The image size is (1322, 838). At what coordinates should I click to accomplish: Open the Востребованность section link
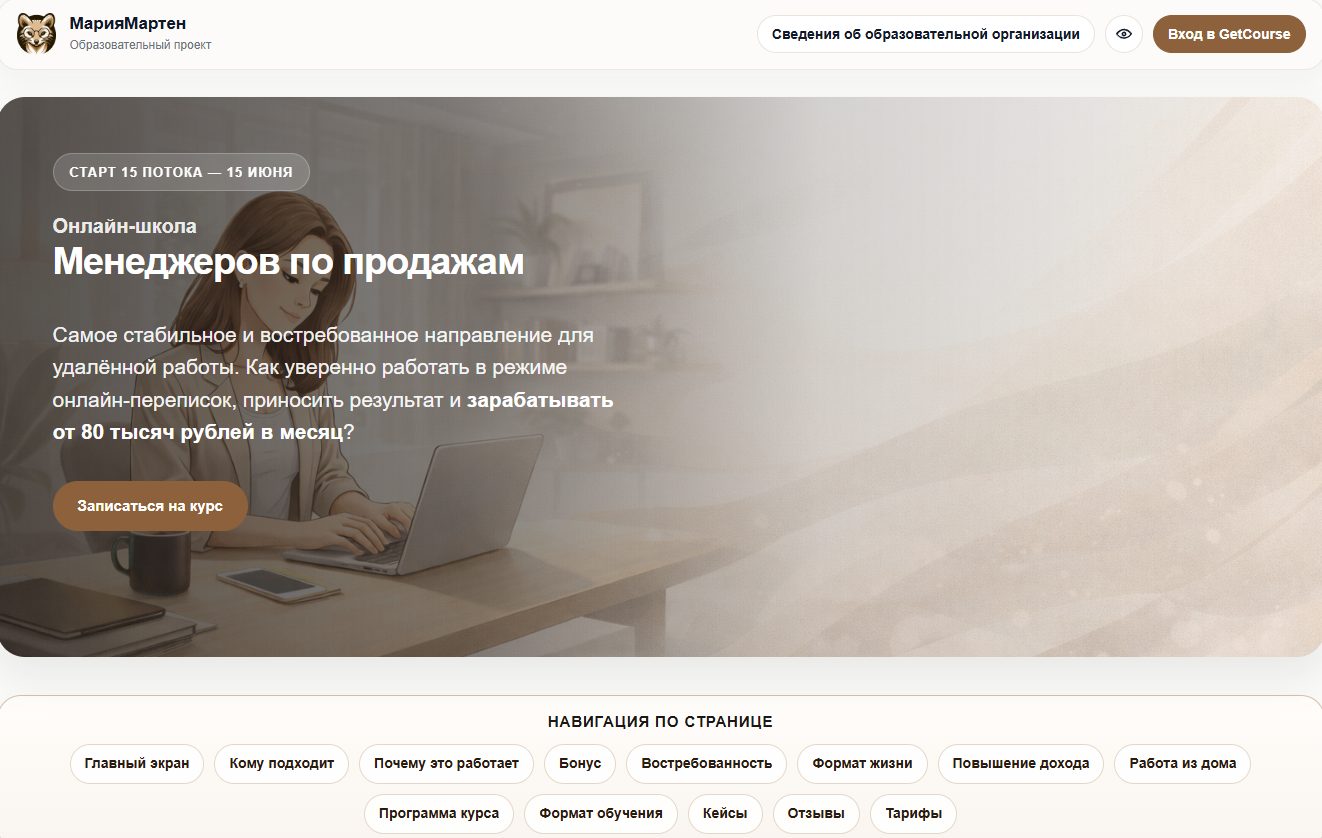[706, 763]
